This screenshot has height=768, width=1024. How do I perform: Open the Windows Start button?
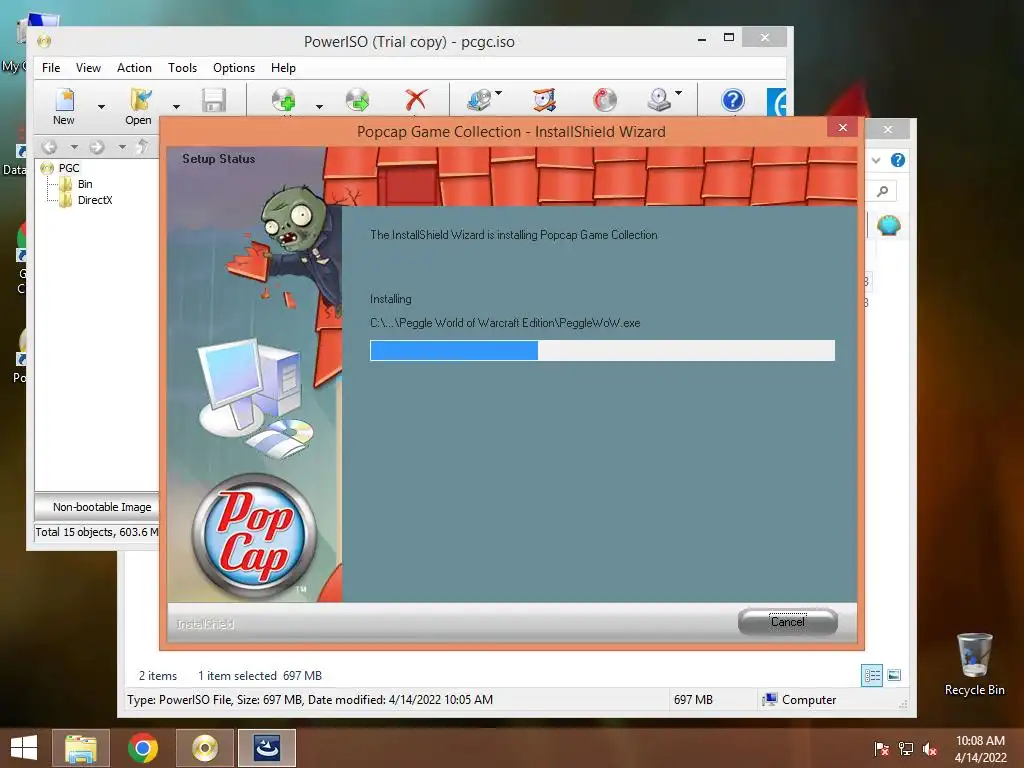pos(24,748)
